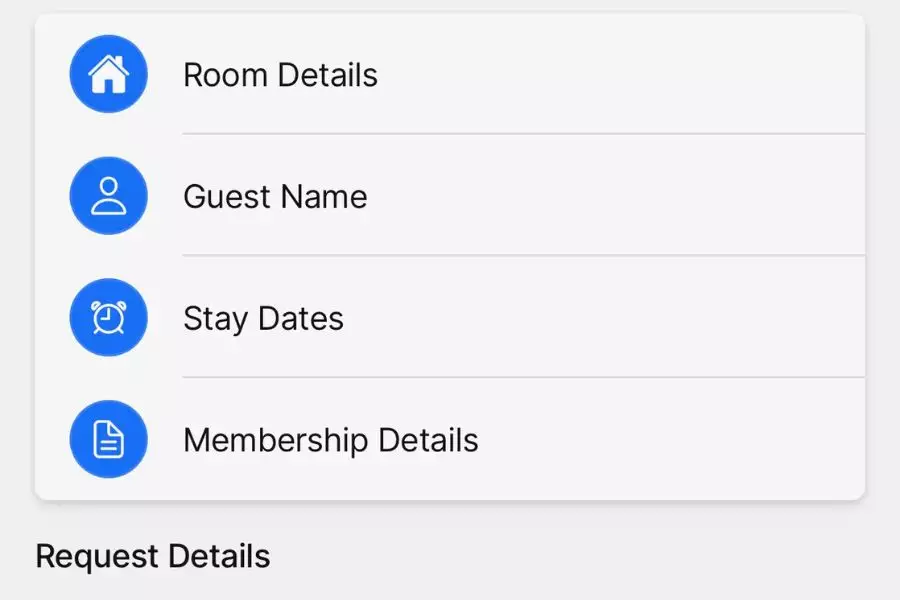Tap the document icon for Membership Details

(x=108, y=440)
